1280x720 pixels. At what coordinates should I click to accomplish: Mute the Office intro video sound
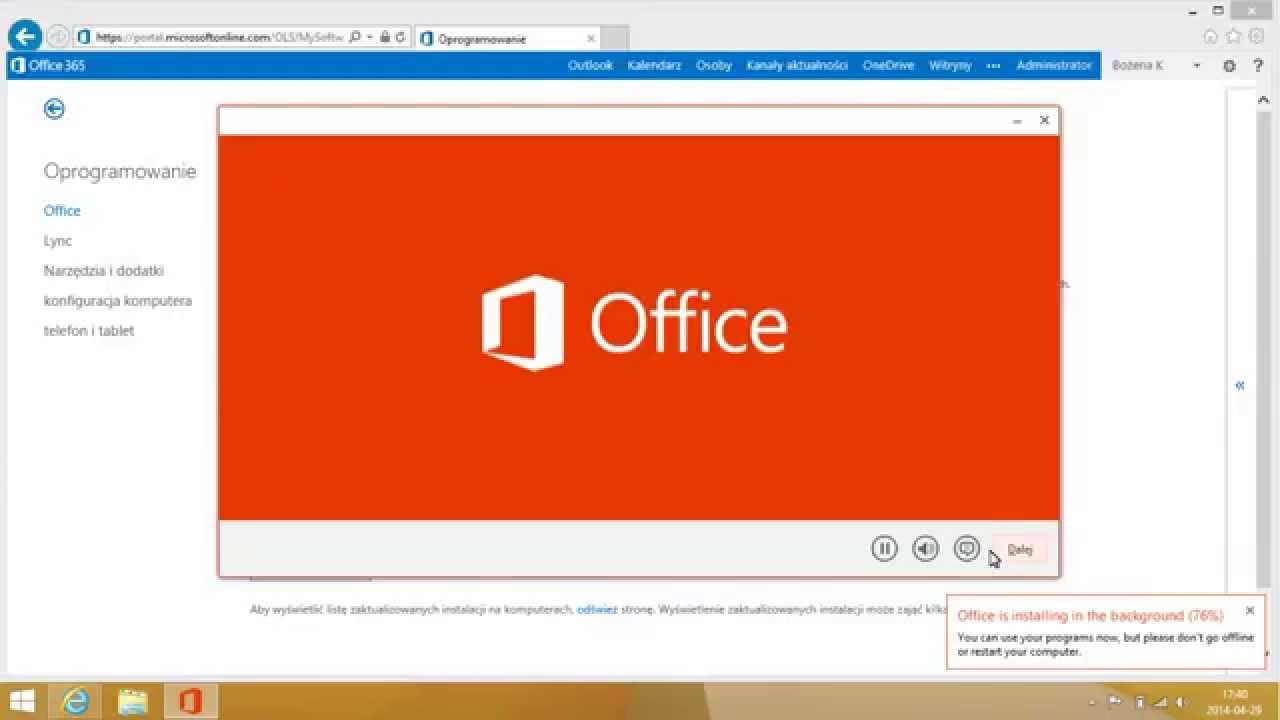pos(926,548)
